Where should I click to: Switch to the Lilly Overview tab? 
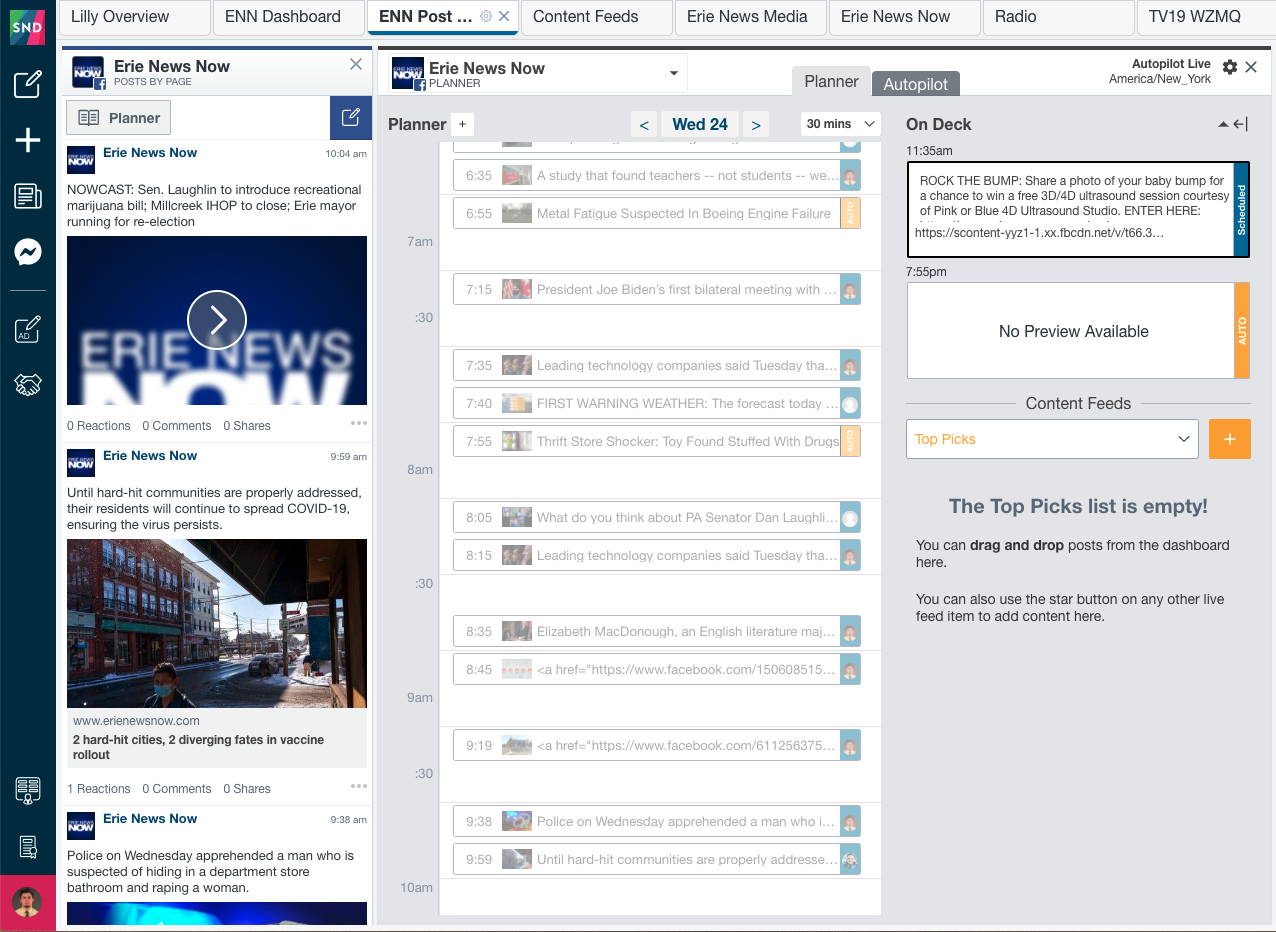pyautogui.click(x=136, y=16)
